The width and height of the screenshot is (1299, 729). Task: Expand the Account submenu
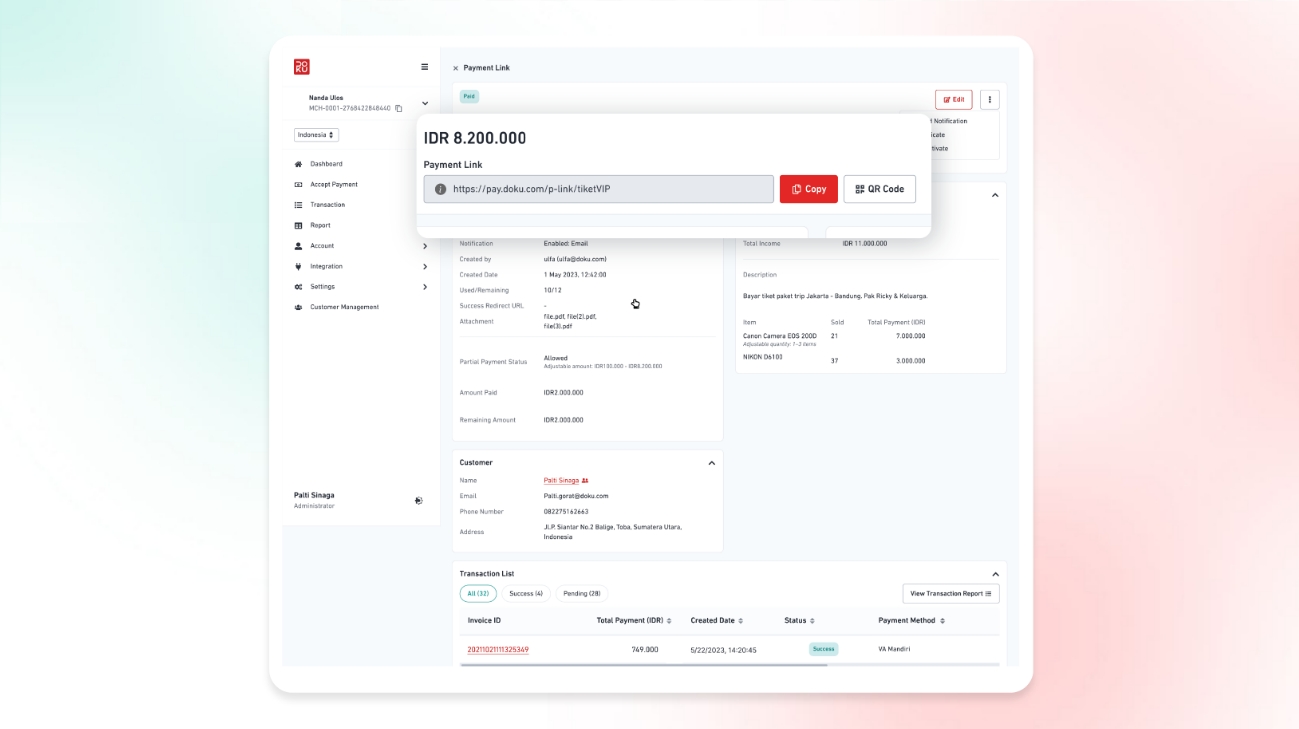coord(425,246)
